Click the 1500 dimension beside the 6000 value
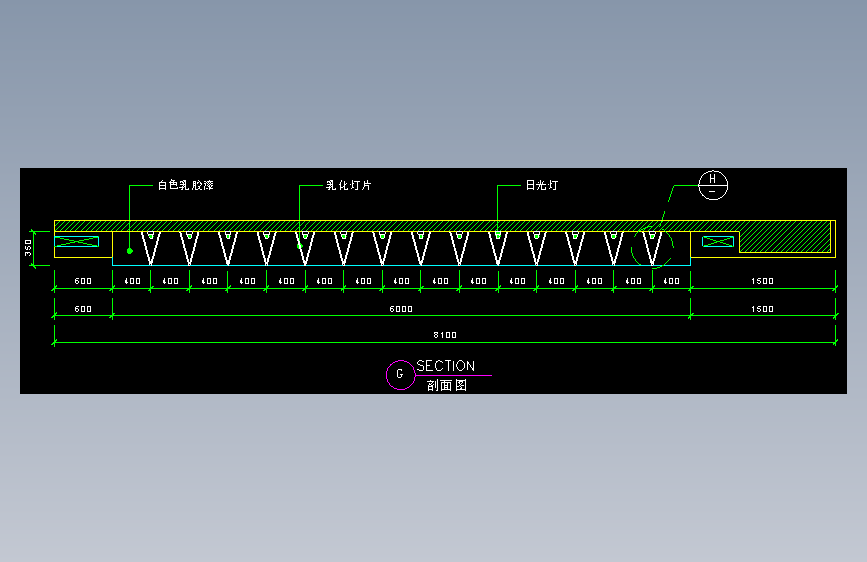 tap(762, 309)
